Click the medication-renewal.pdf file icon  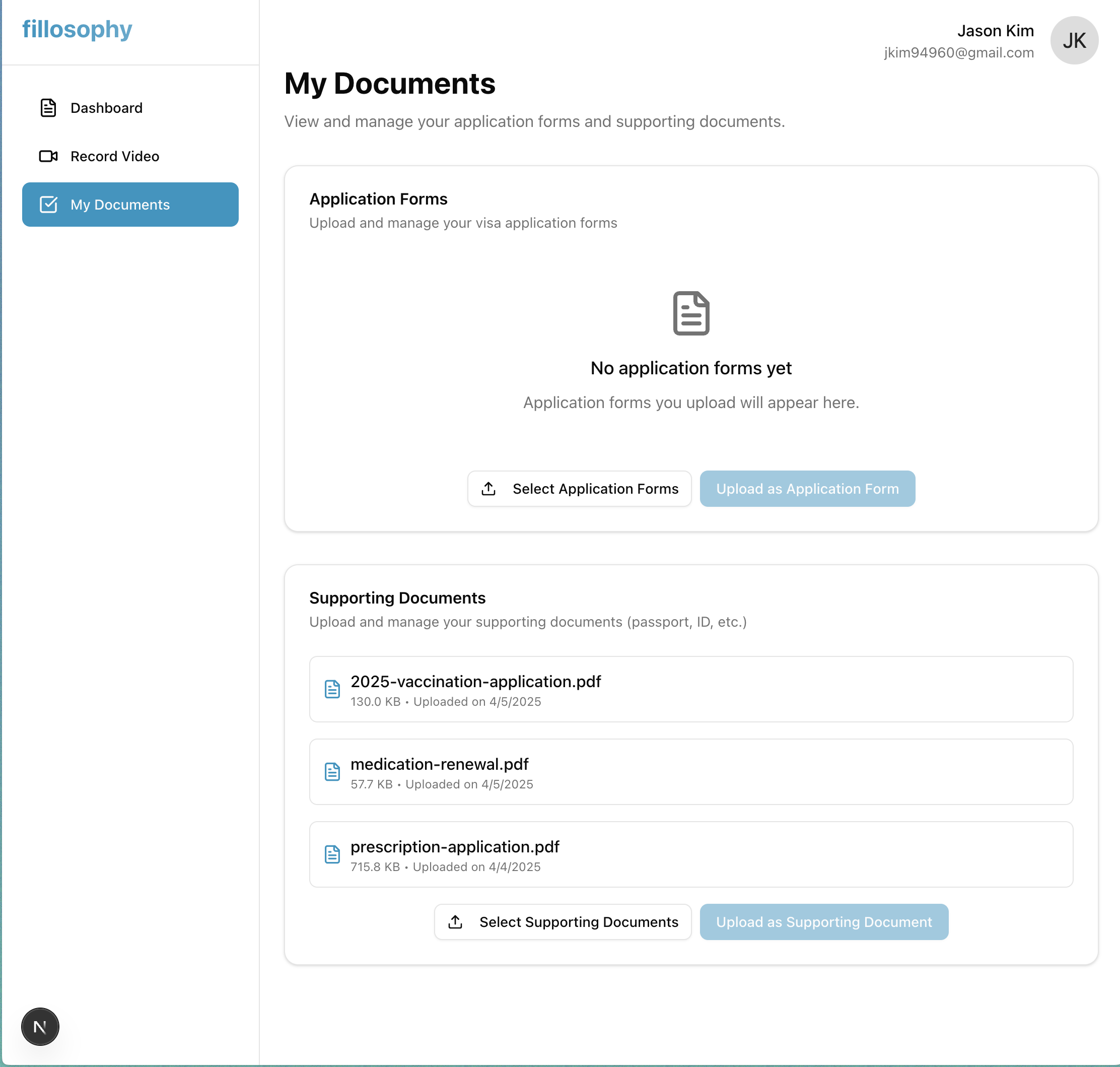pyautogui.click(x=332, y=772)
